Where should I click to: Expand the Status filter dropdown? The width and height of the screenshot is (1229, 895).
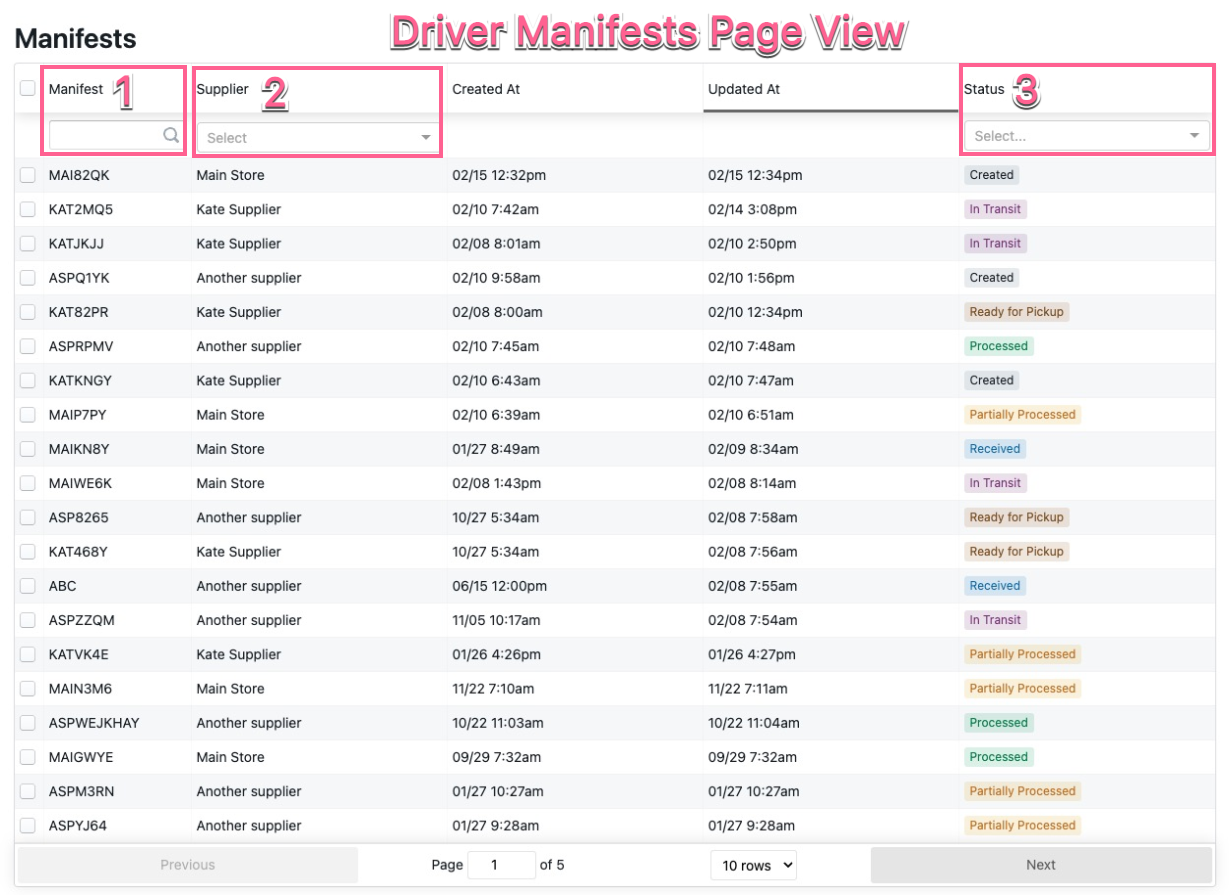coord(1086,136)
